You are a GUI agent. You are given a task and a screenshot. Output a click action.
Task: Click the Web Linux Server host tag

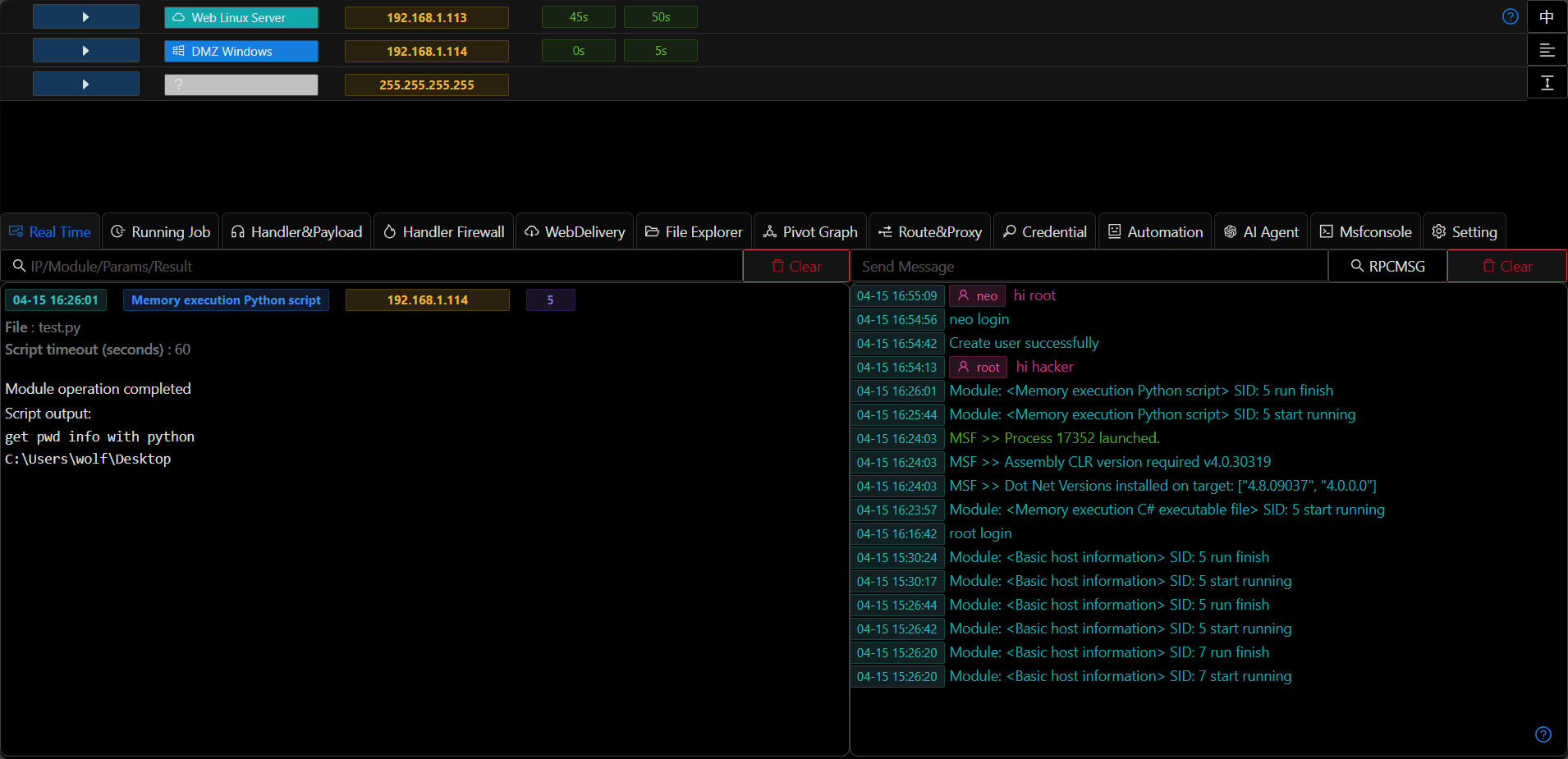(241, 17)
